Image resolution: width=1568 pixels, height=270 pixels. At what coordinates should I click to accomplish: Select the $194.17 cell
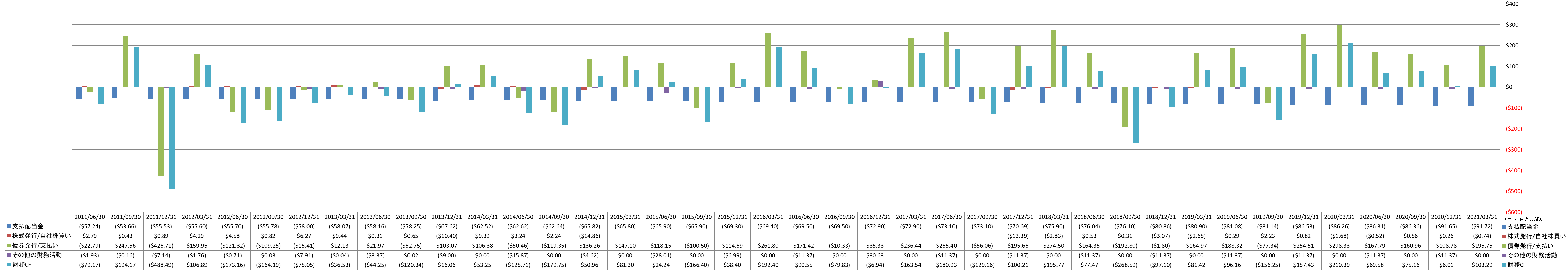[125, 265]
